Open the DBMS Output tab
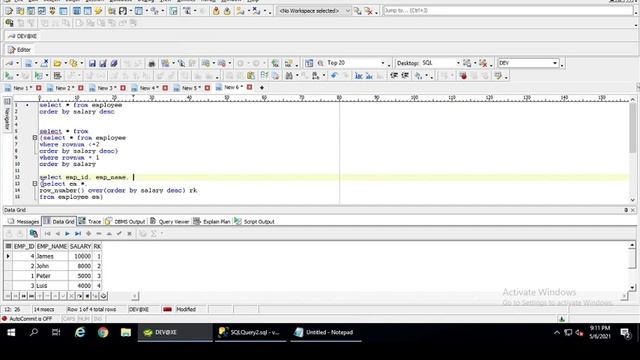 click(x=125, y=222)
